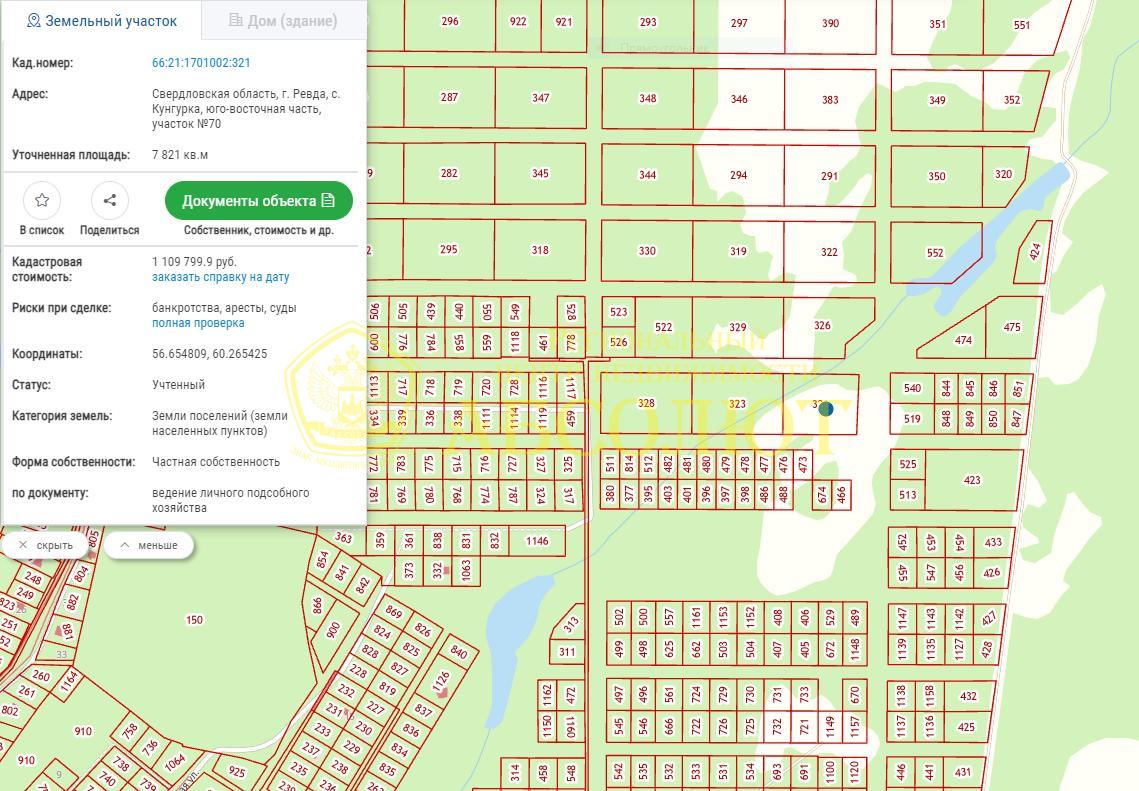Select parcel 431 on map

coord(962,772)
